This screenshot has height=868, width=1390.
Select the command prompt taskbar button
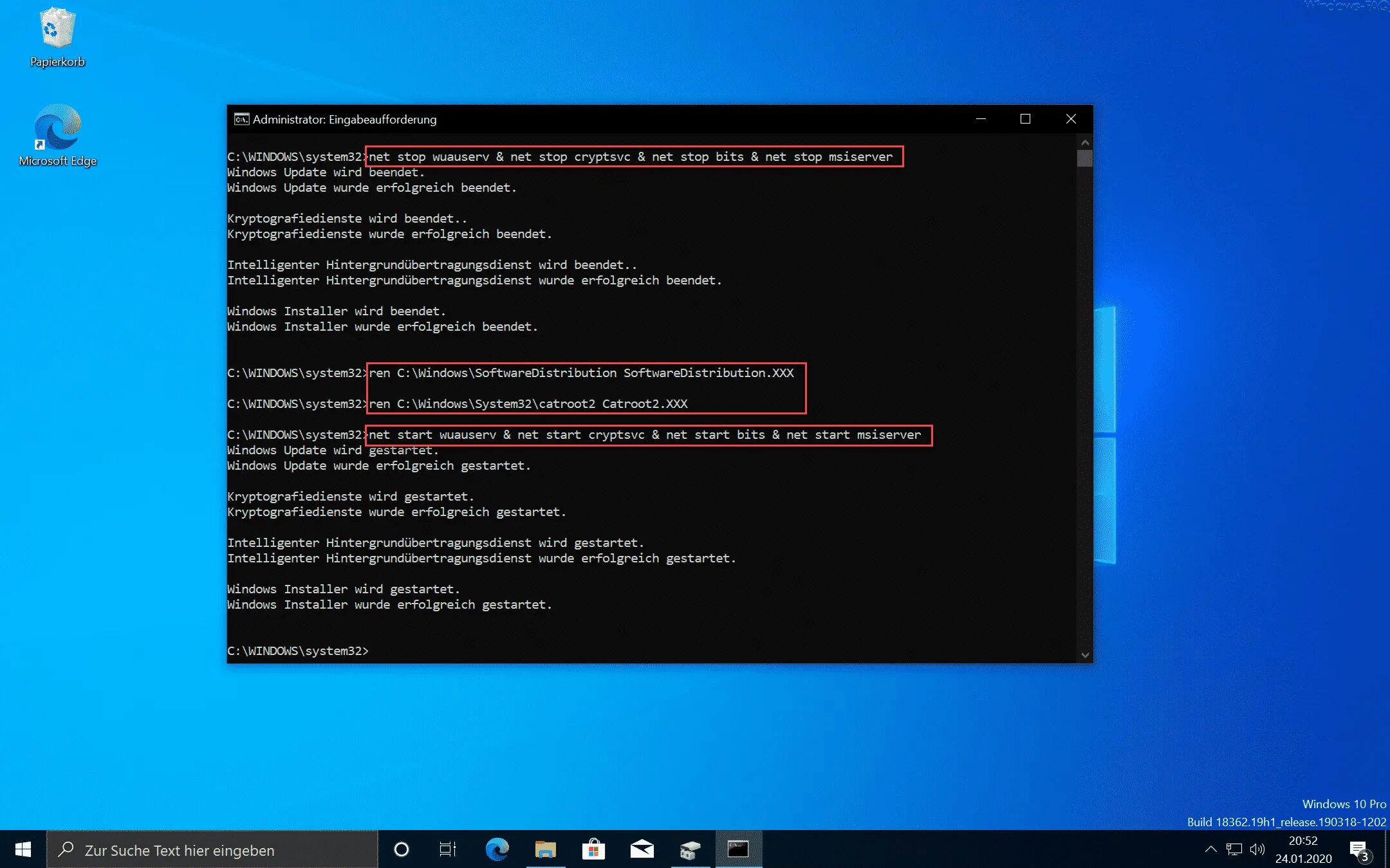coord(738,849)
